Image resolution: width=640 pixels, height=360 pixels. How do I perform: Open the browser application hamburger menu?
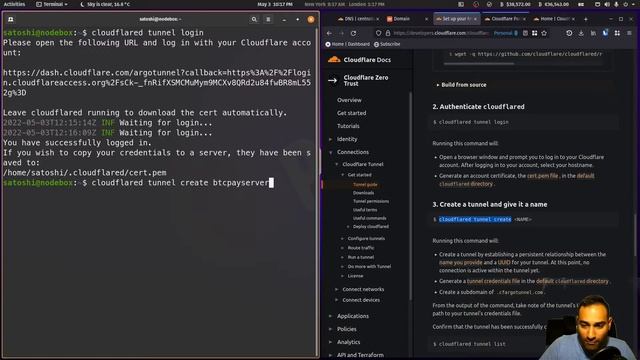pos(629,33)
